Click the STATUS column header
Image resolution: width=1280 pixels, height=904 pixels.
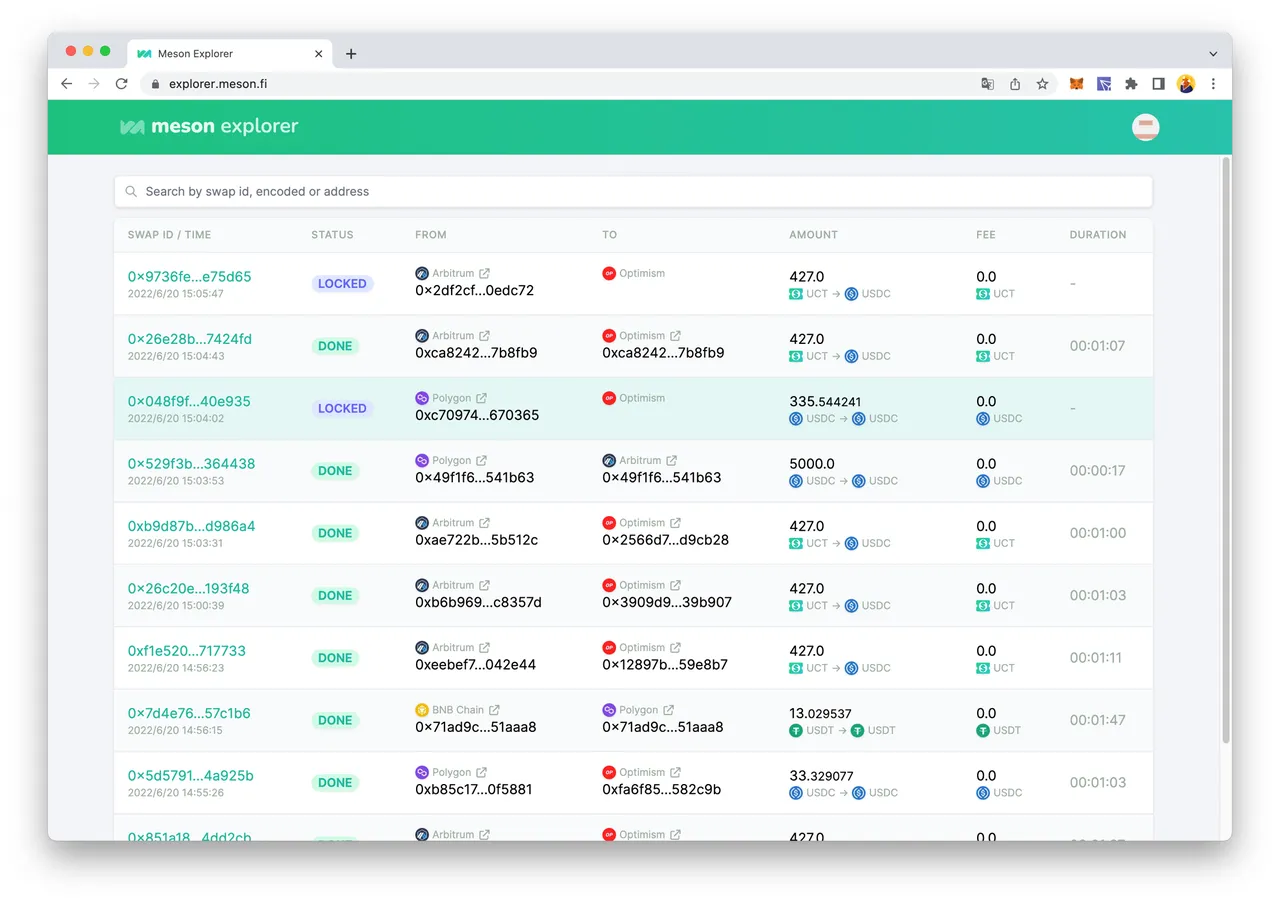(x=332, y=235)
